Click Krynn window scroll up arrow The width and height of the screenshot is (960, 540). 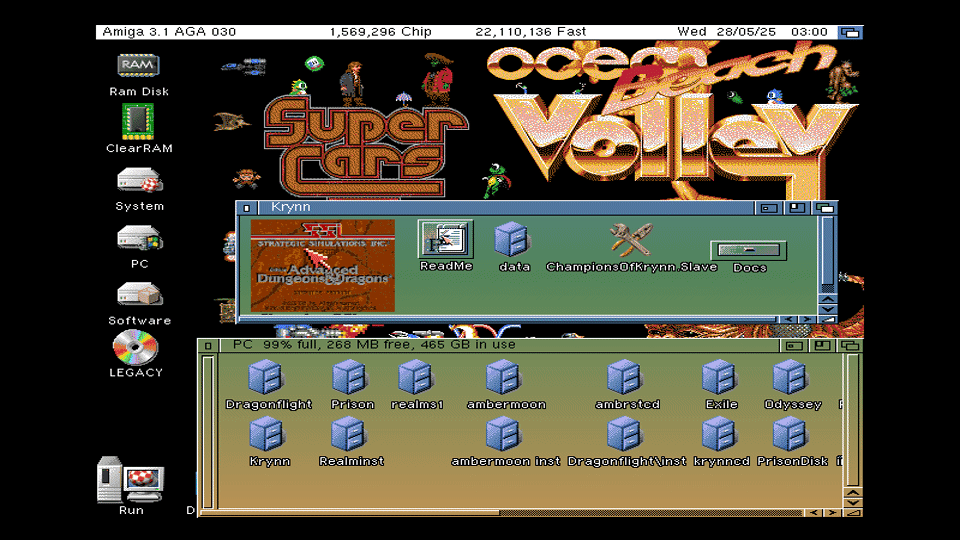828,299
